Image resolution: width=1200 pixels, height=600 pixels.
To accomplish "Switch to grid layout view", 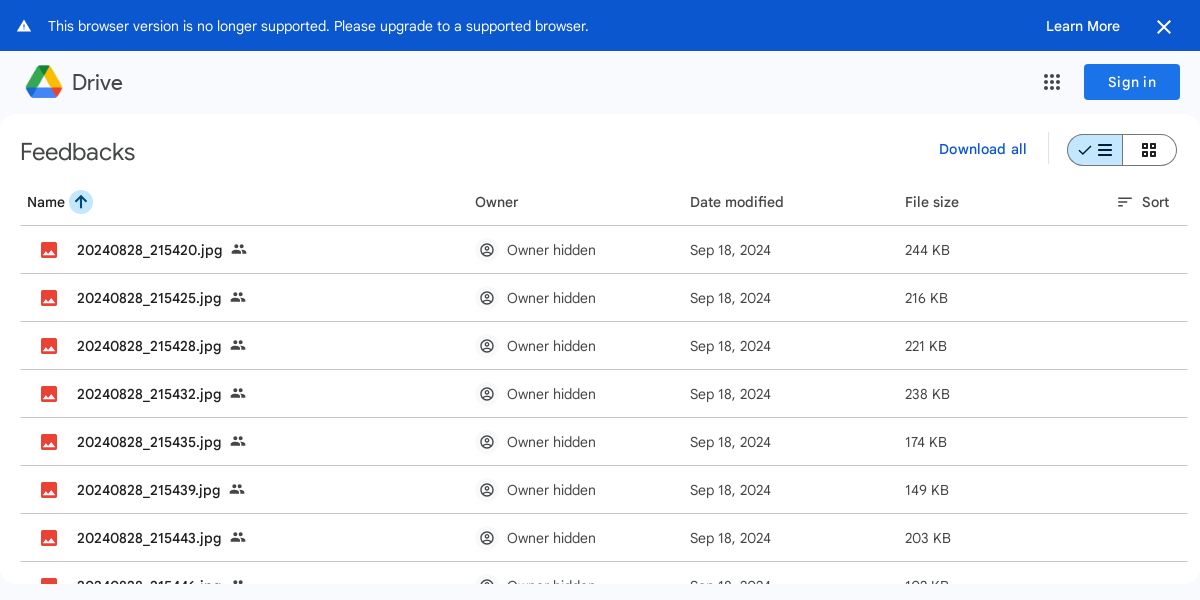I will [x=1149, y=150].
